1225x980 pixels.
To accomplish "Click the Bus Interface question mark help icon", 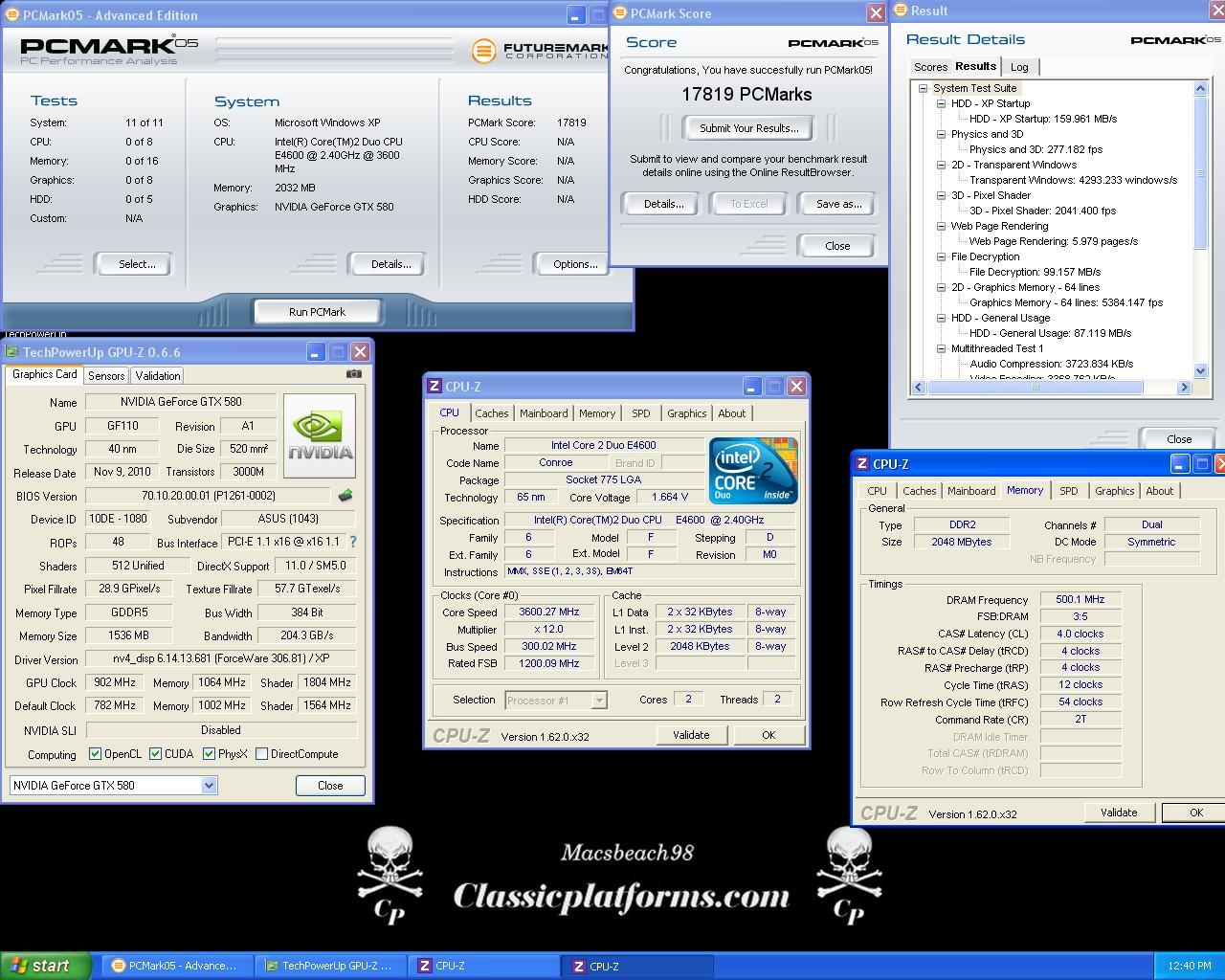I will pyautogui.click(x=353, y=542).
